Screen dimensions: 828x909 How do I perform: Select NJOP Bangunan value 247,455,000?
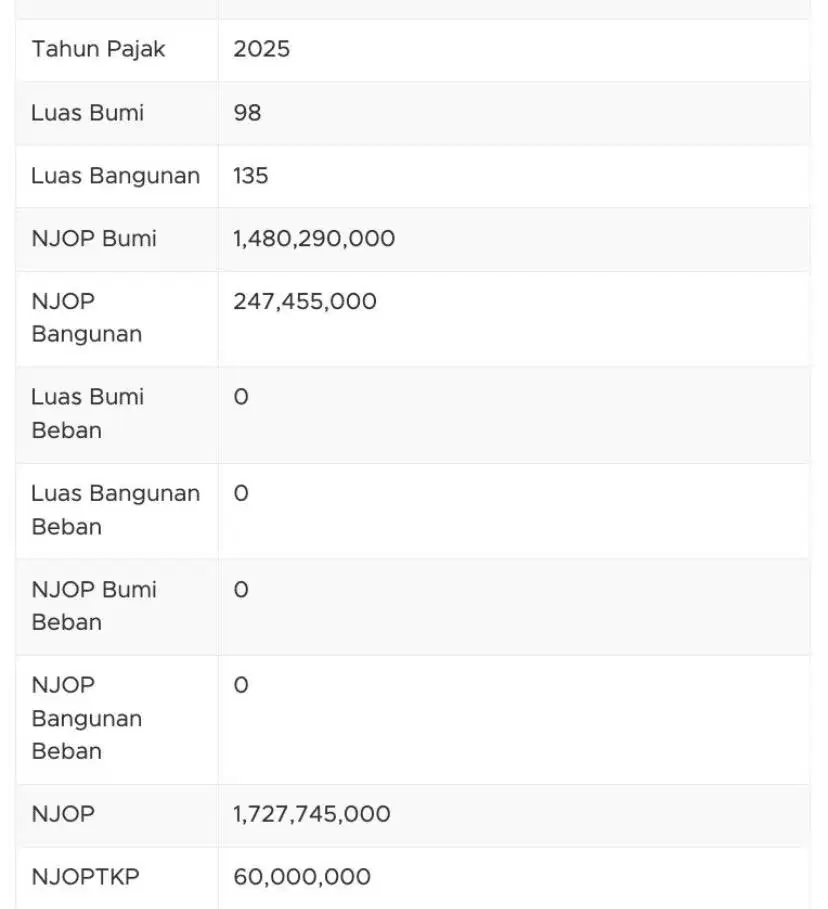[304, 301]
